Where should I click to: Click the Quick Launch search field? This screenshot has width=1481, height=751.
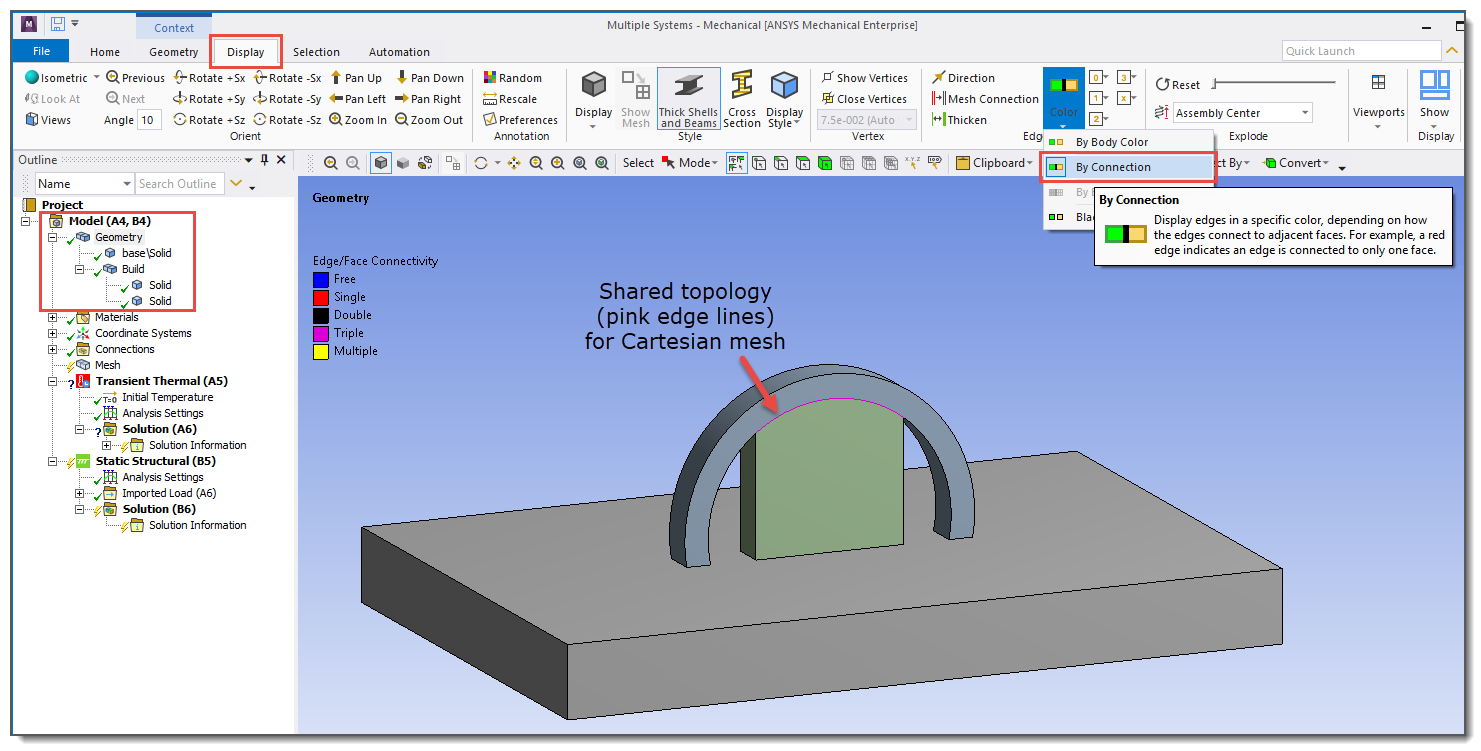1360,51
